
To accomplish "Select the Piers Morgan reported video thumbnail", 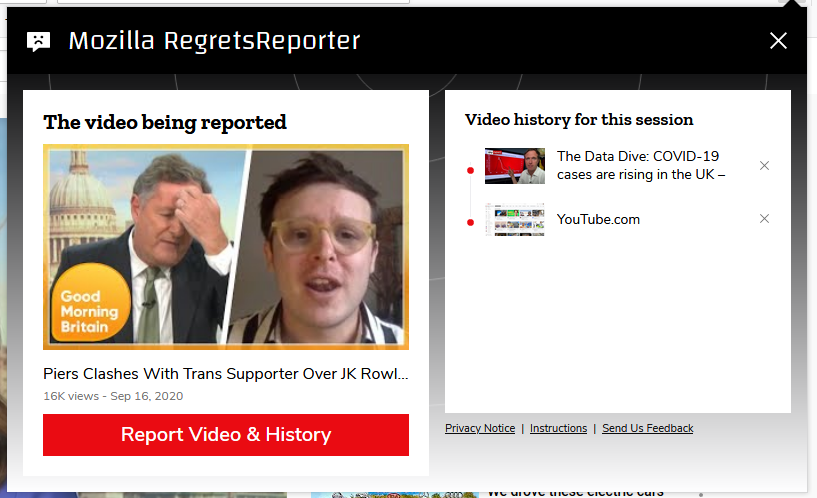I will pyautogui.click(x=226, y=247).
